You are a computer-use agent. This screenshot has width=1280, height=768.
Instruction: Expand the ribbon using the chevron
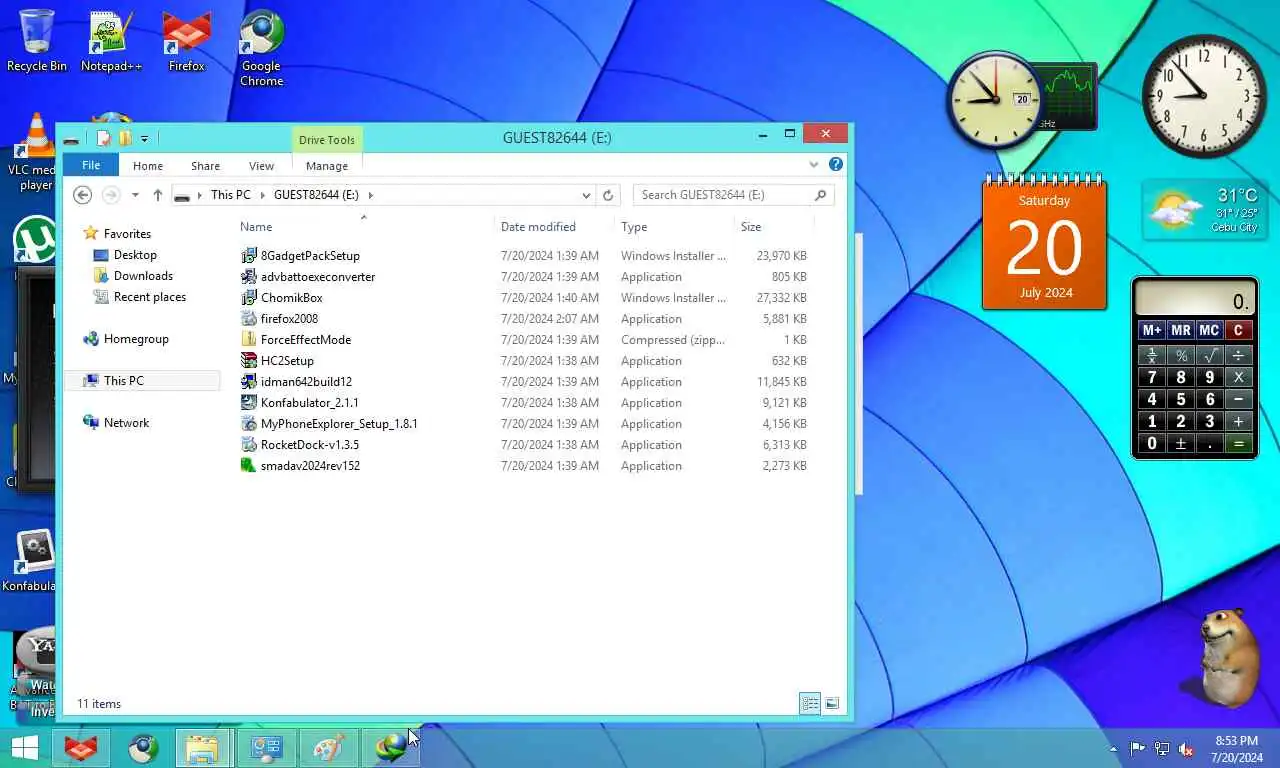(814, 165)
